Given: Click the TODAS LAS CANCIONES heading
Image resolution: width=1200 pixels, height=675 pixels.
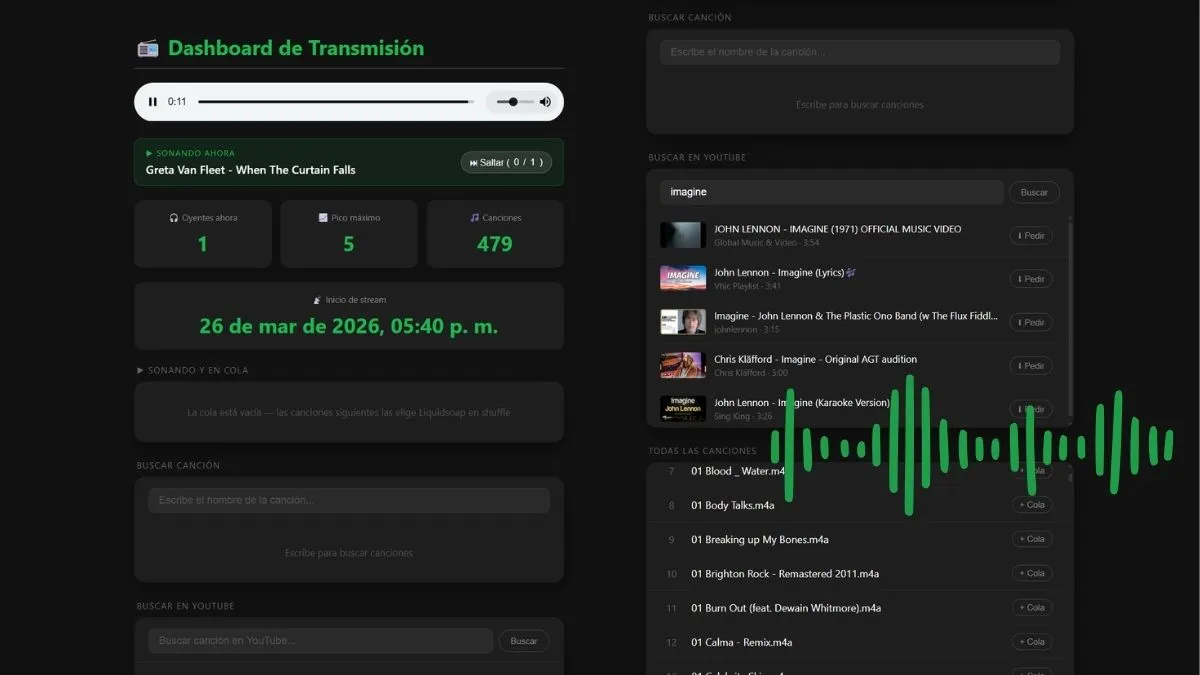Looking at the screenshot, I should 702,451.
